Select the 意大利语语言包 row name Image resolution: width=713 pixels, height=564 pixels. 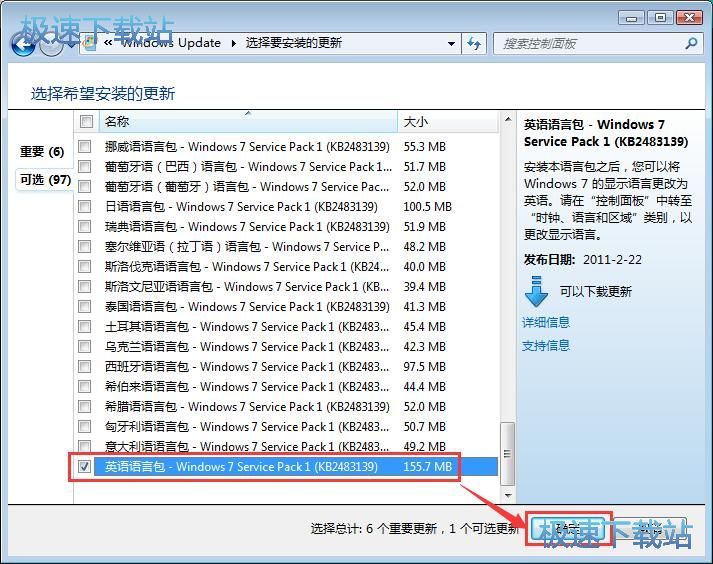[x=247, y=447]
